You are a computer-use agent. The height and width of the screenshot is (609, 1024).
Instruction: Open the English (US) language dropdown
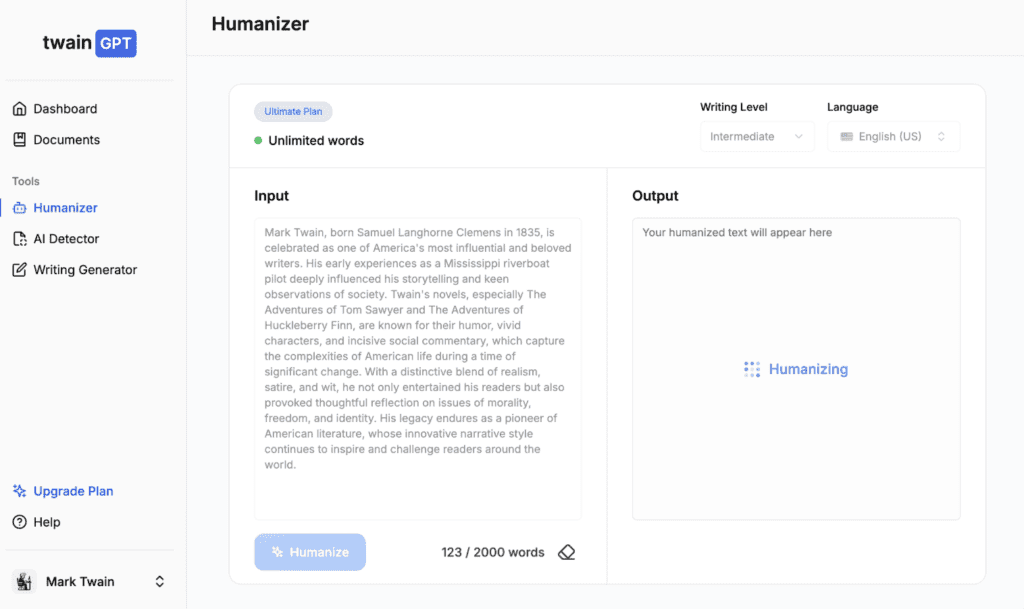[893, 137]
